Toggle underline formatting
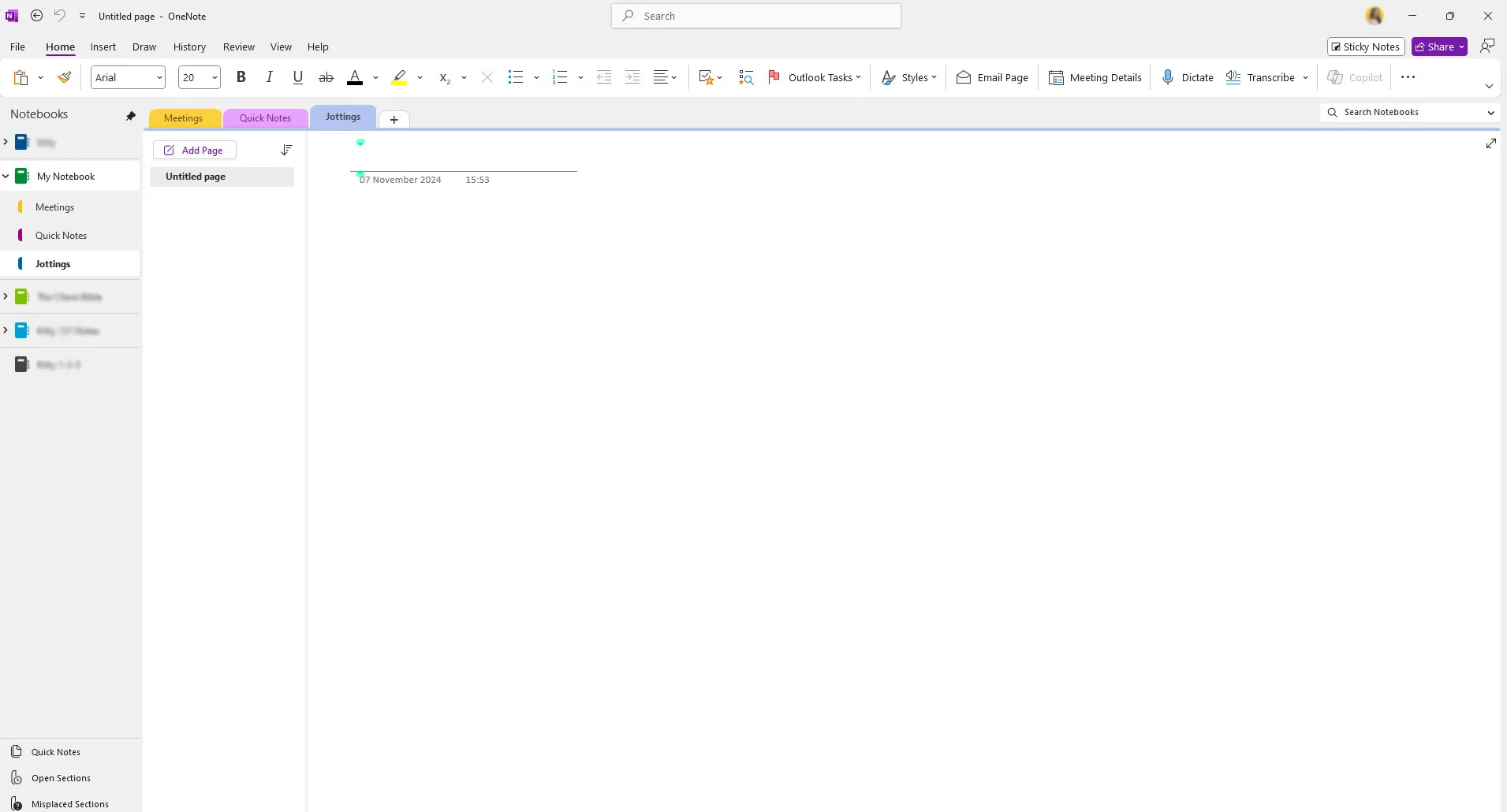 [297, 77]
